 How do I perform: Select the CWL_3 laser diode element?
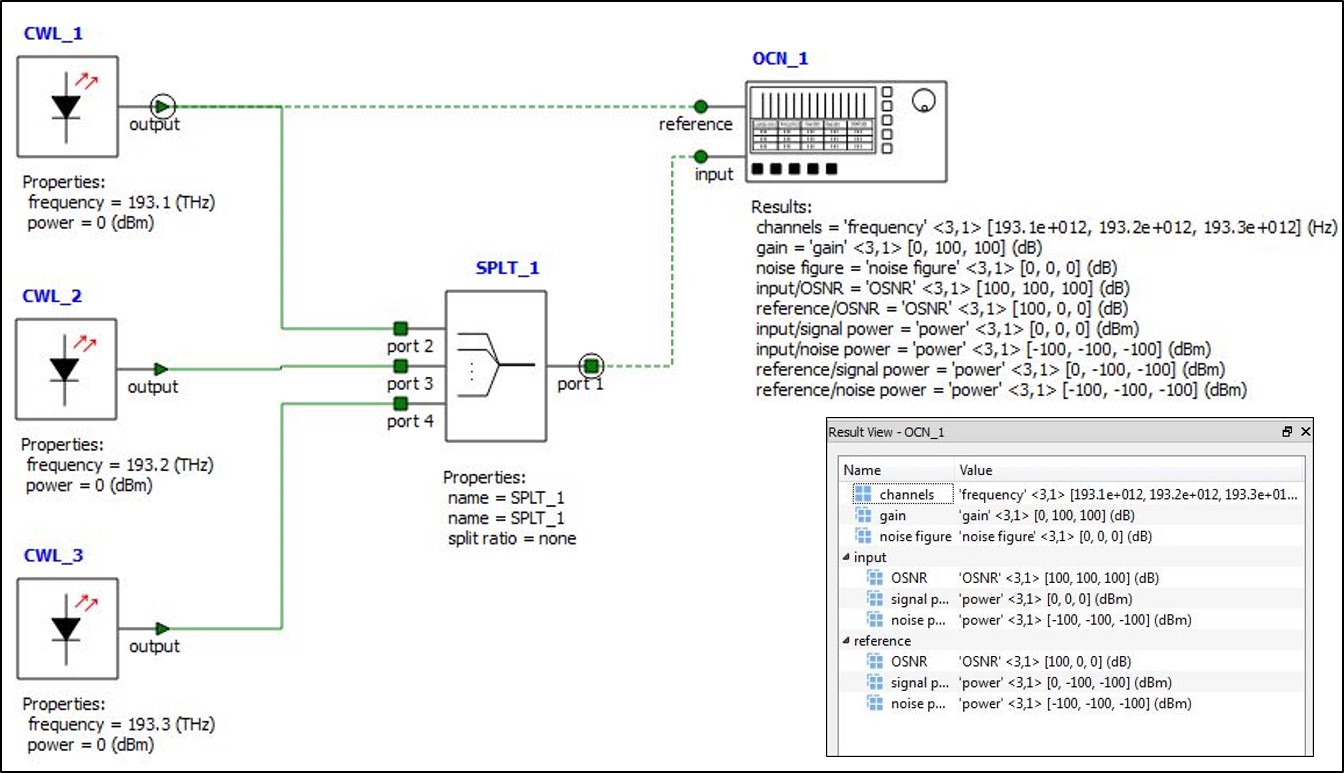(67, 628)
